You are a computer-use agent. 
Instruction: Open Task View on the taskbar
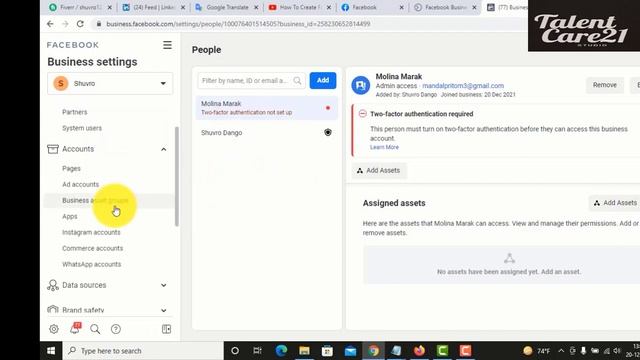point(258,351)
